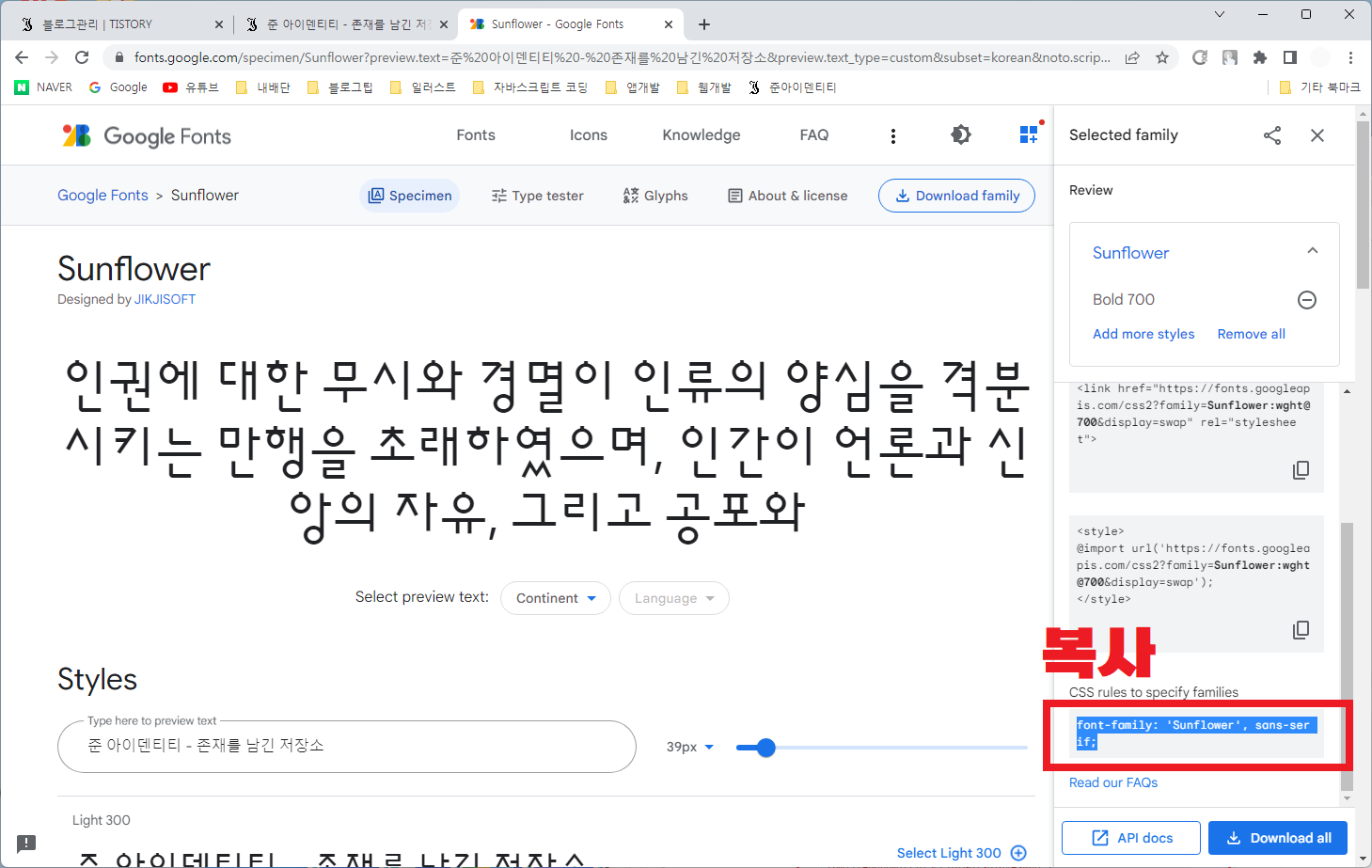Click Remove all link
Screen dimensions: 1372x868
(x=1251, y=334)
